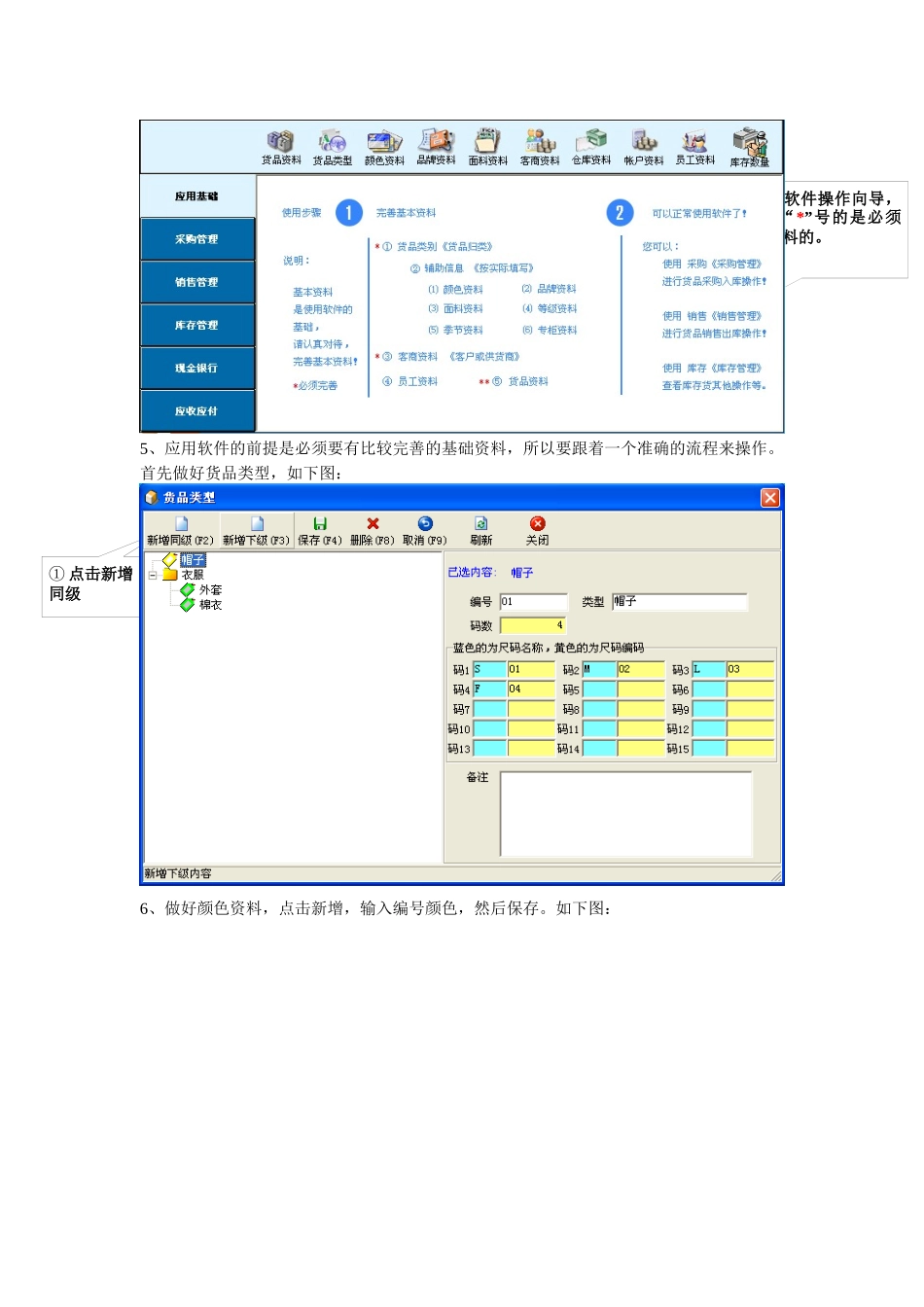The height and width of the screenshot is (1307, 924).
Task: Select the 销售管理 sidebar tab
Action: pyautogui.click(x=197, y=282)
